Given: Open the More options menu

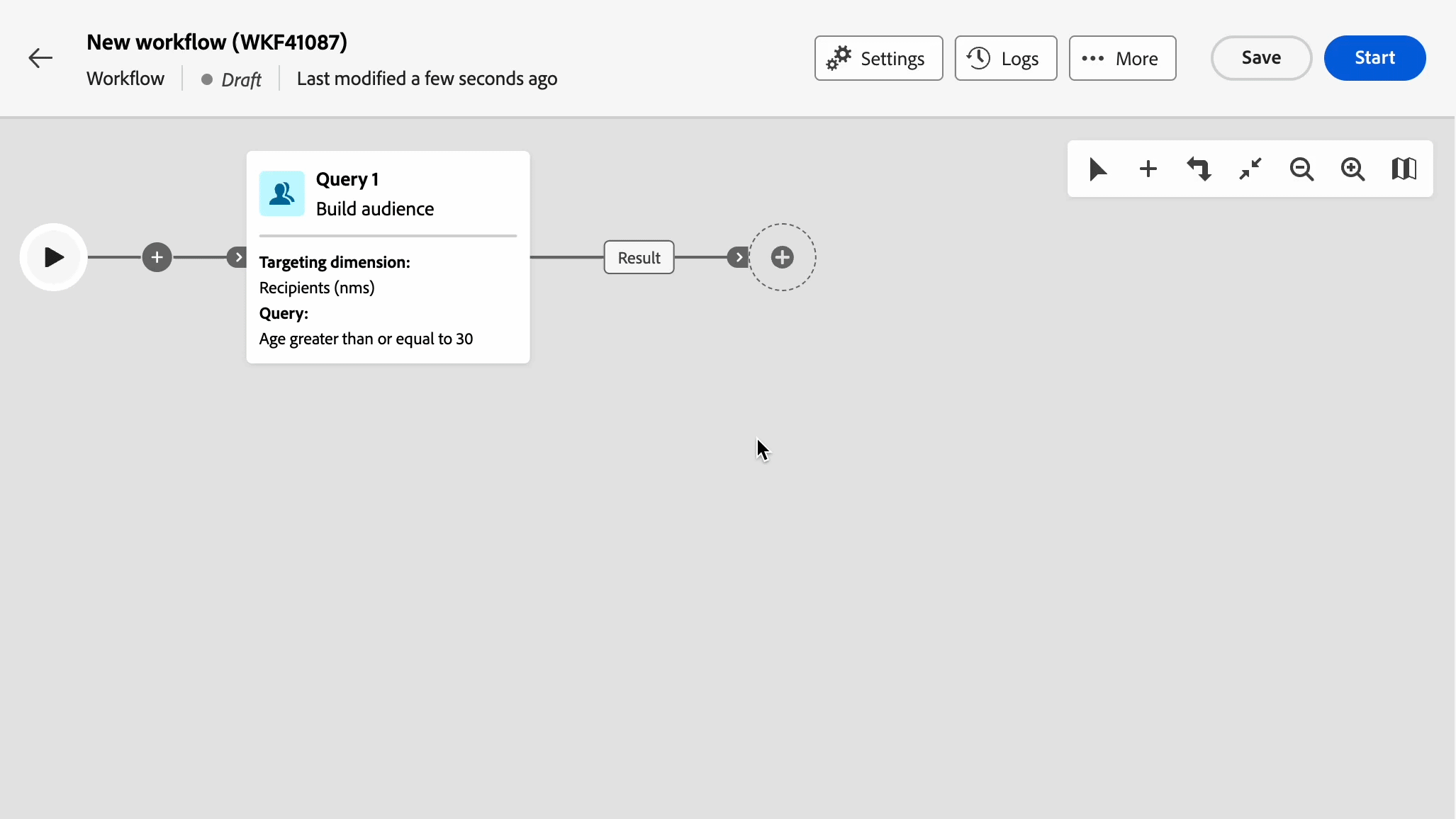Looking at the screenshot, I should 1122,58.
